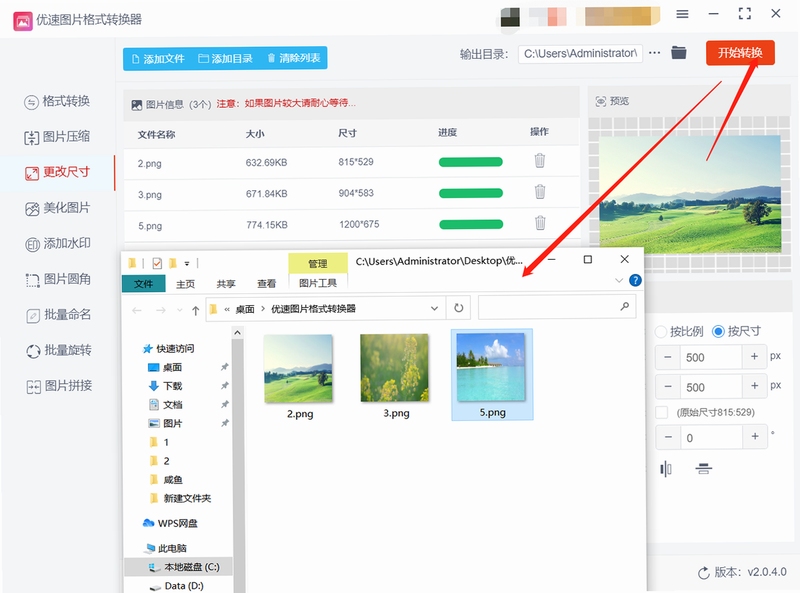The image size is (800, 593).
Task: Open the 主页 tab in Explorer
Action: coord(185,284)
